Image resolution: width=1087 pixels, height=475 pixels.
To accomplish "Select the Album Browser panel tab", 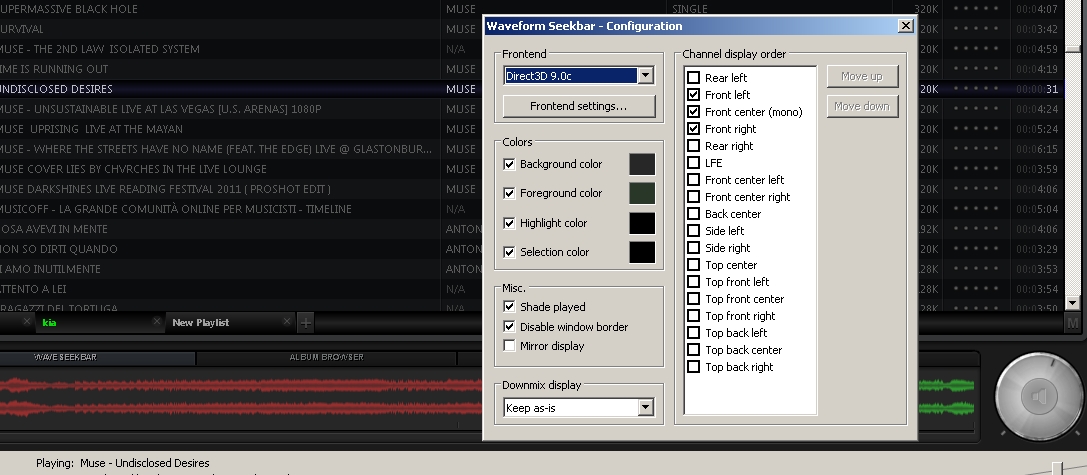I will pos(327,357).
